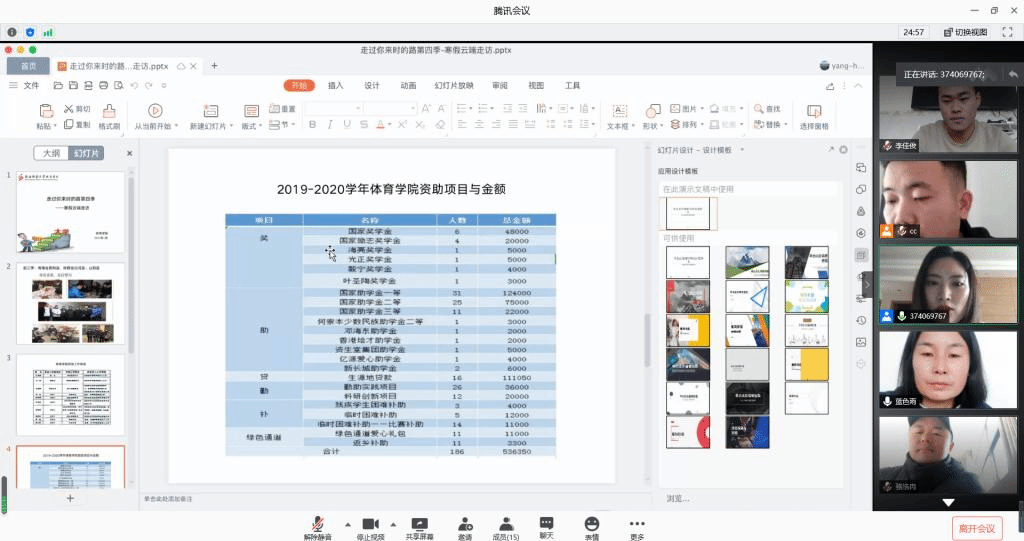Image resolution: width=1024 pixels, height=541 pixels.
Task: Click the 切换视图 button
Action: coord(965,32)
